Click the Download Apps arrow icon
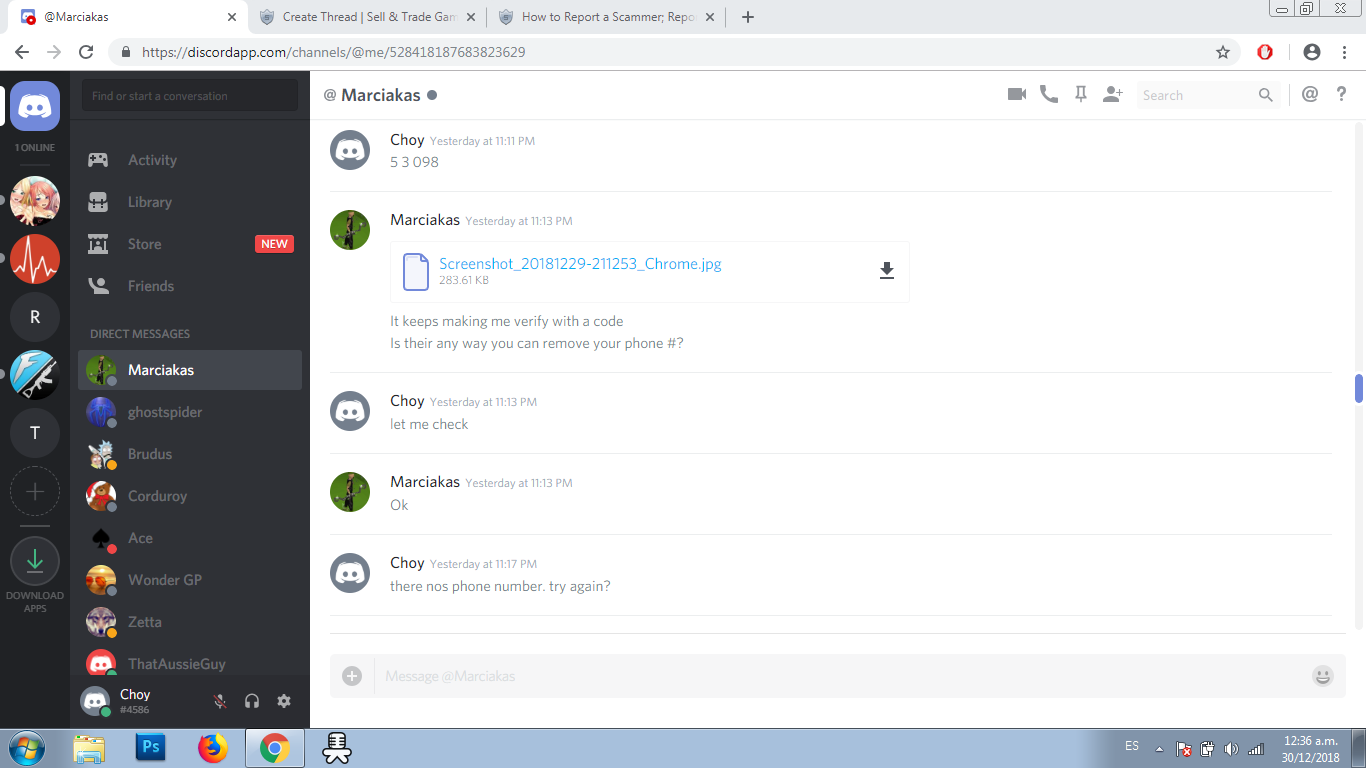Image resolution: width=1366 pixels, height=768 pixels. click(x=35, y=561)
